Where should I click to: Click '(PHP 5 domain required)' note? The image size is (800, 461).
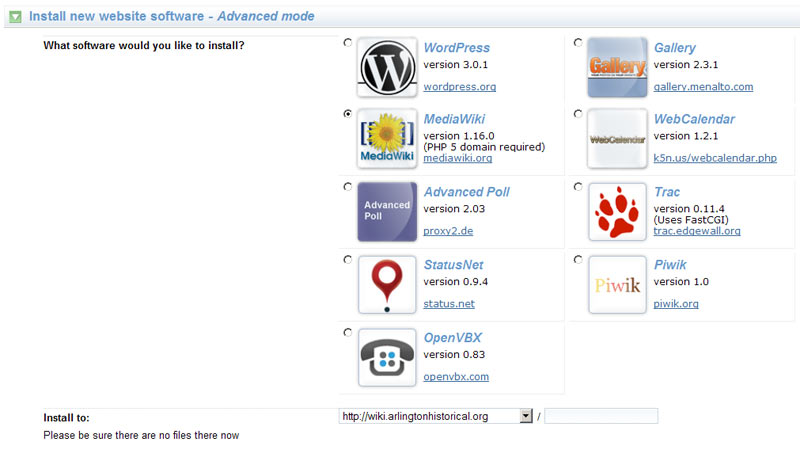point(484,147)
